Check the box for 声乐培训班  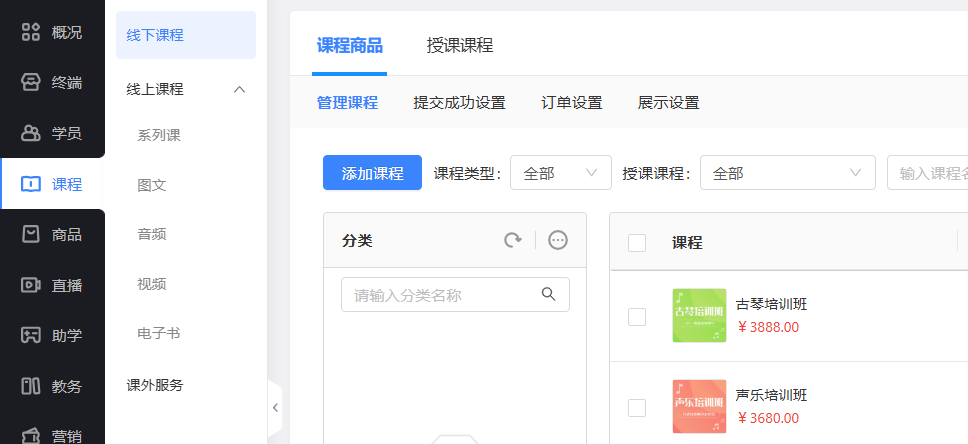pyautogui.click(x=637, y=408)
